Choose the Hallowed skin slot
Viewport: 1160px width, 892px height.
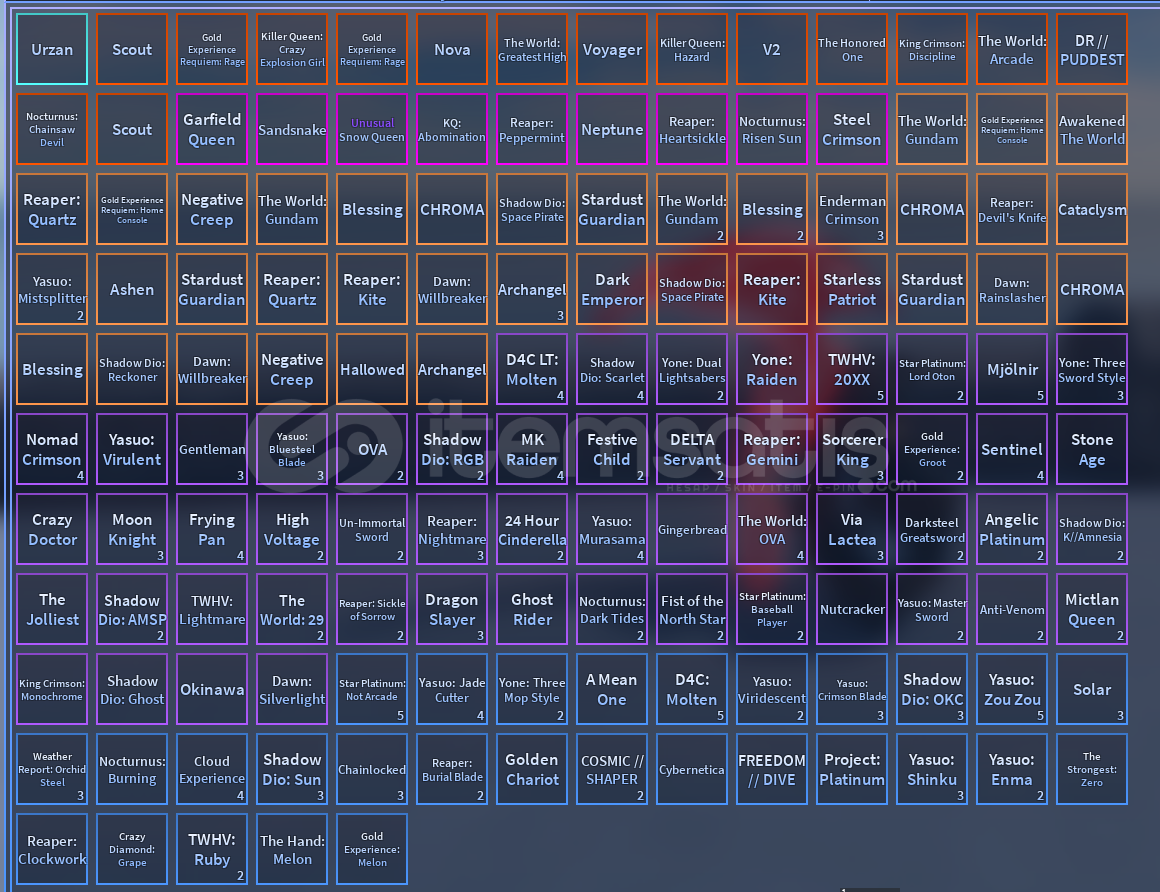click(x=372, y=369)
